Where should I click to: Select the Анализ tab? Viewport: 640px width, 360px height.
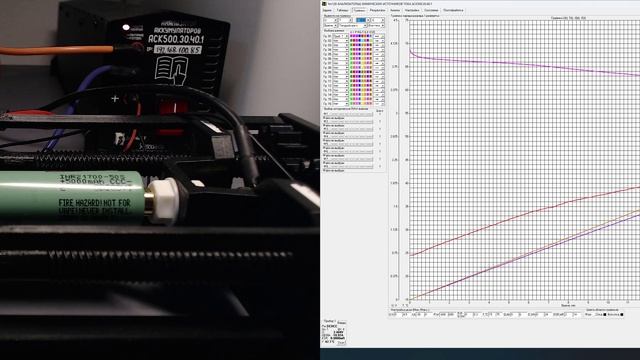click(395, 10)
